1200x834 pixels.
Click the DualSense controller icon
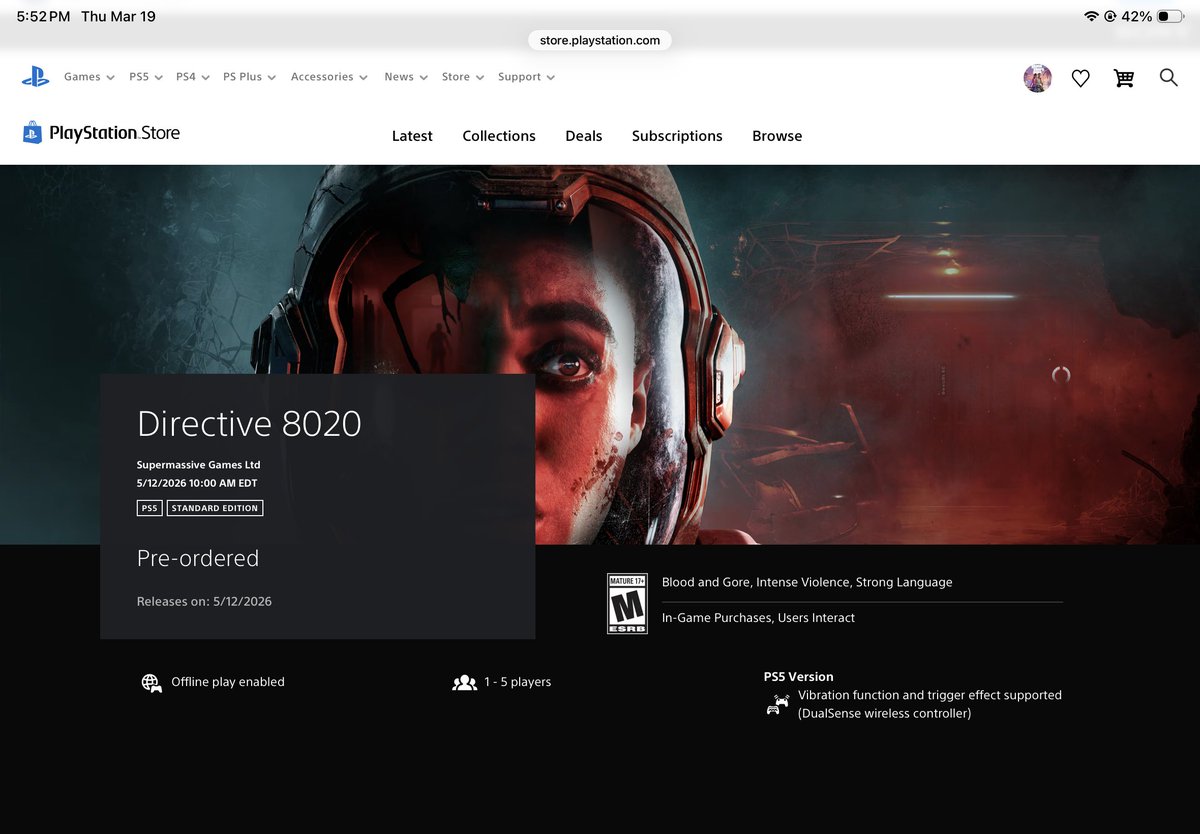pyautogui.click(x=777, y=705)
